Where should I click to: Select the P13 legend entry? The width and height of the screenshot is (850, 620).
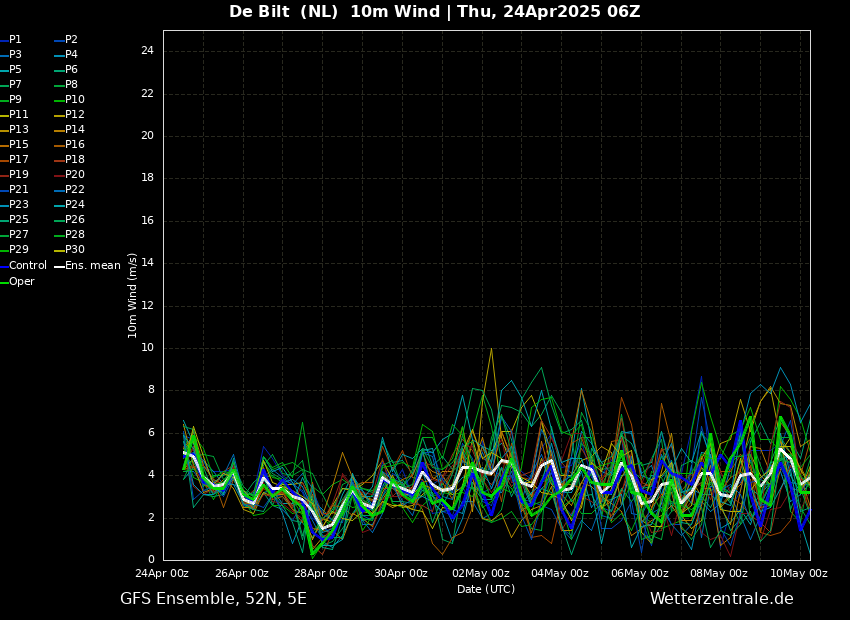click(x=18, y=130)
